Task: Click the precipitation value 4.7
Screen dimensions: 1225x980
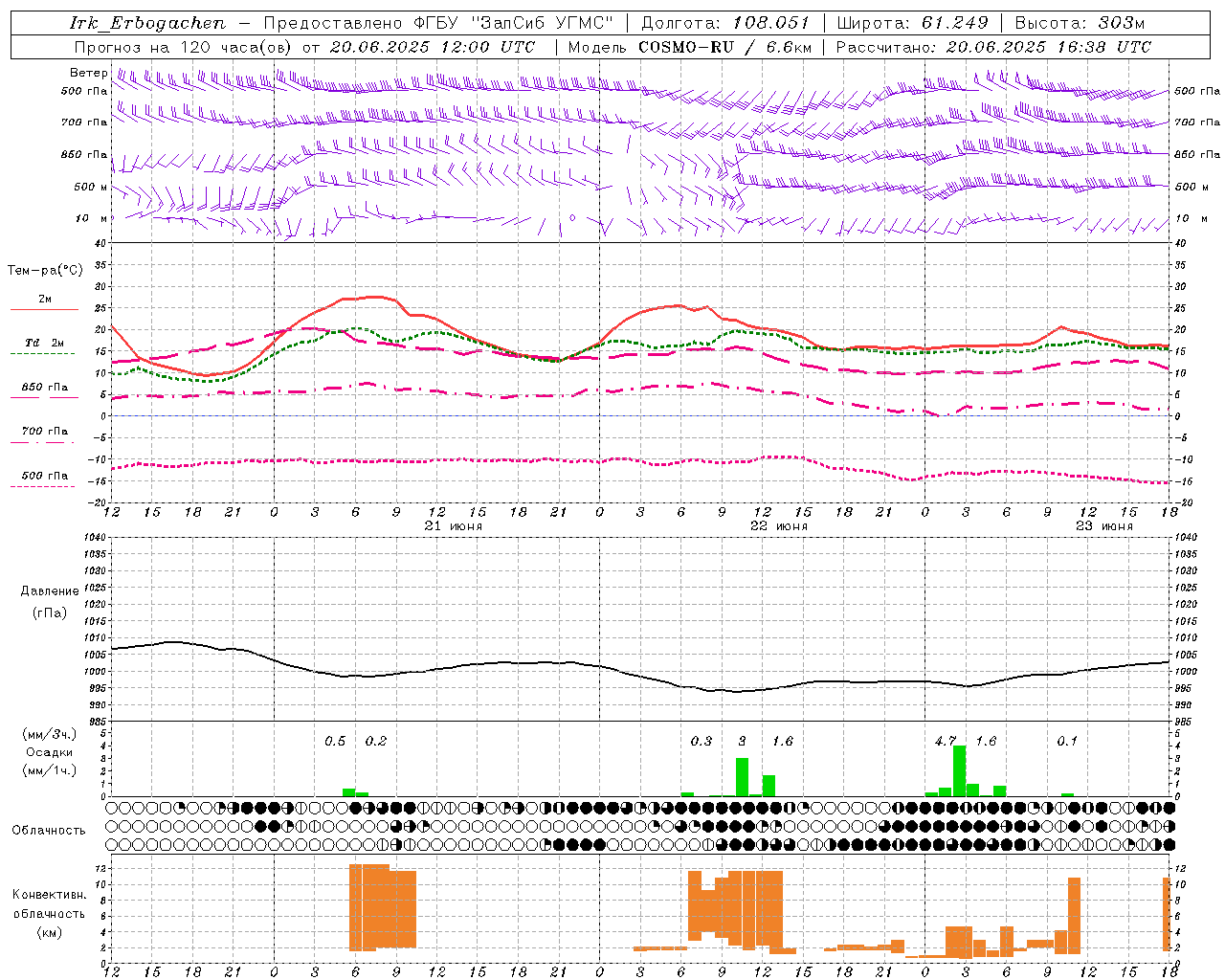Action: pos(946,741)
